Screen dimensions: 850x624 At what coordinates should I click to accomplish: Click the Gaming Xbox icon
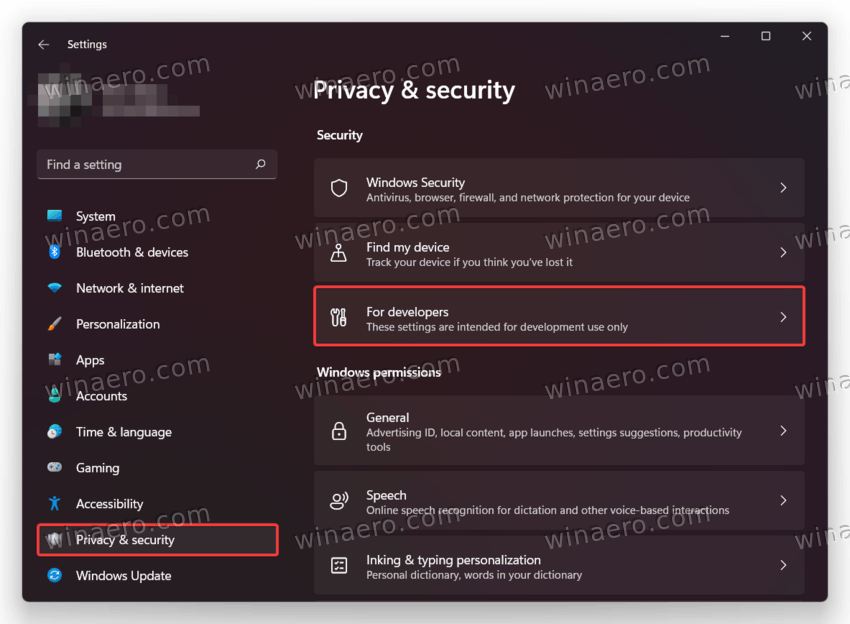(x=55, y=468)
